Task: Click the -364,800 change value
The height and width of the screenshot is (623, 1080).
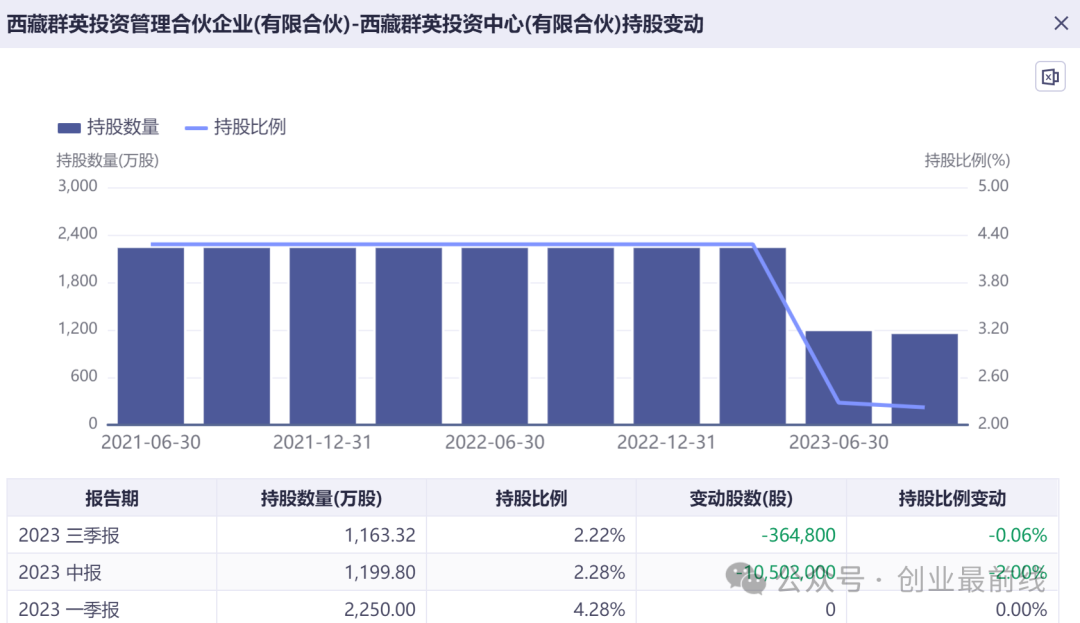Action: click(798, 536)
